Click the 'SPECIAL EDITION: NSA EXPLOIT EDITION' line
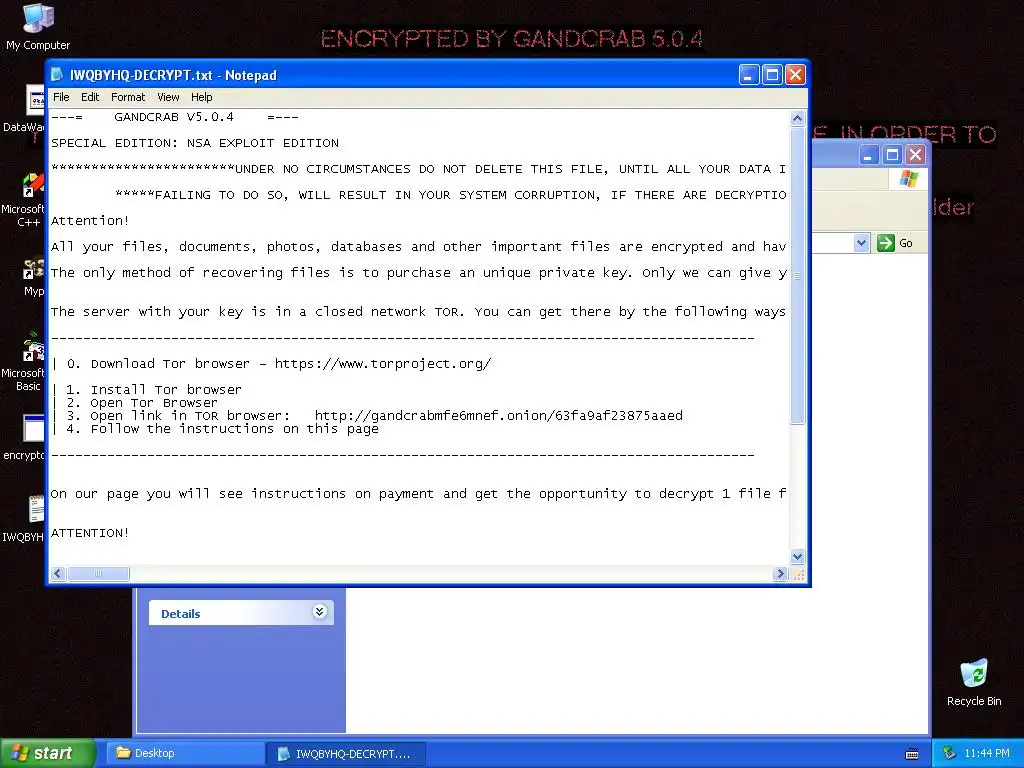Viewport: 1024px width, 768px height. pos(195,143)
